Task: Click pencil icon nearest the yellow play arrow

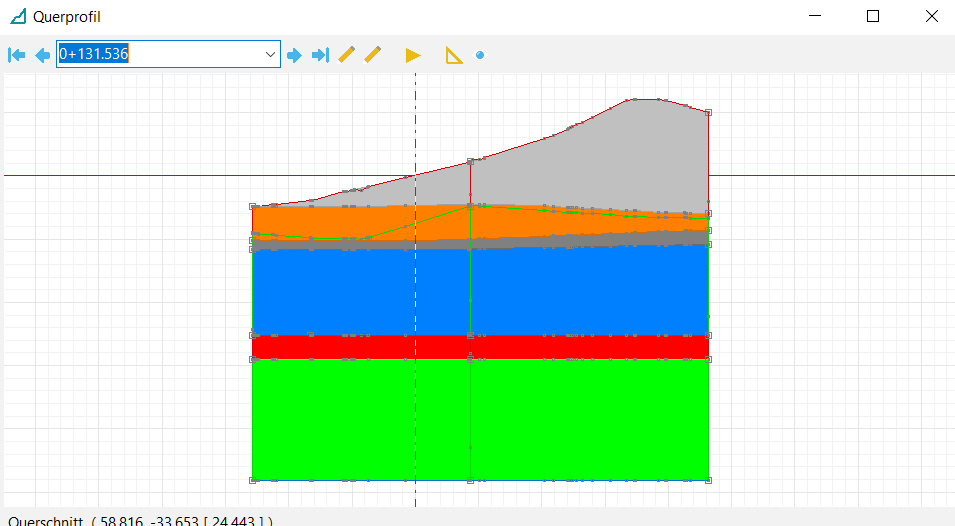Action: pyautogui.click(x=373, y=55)
